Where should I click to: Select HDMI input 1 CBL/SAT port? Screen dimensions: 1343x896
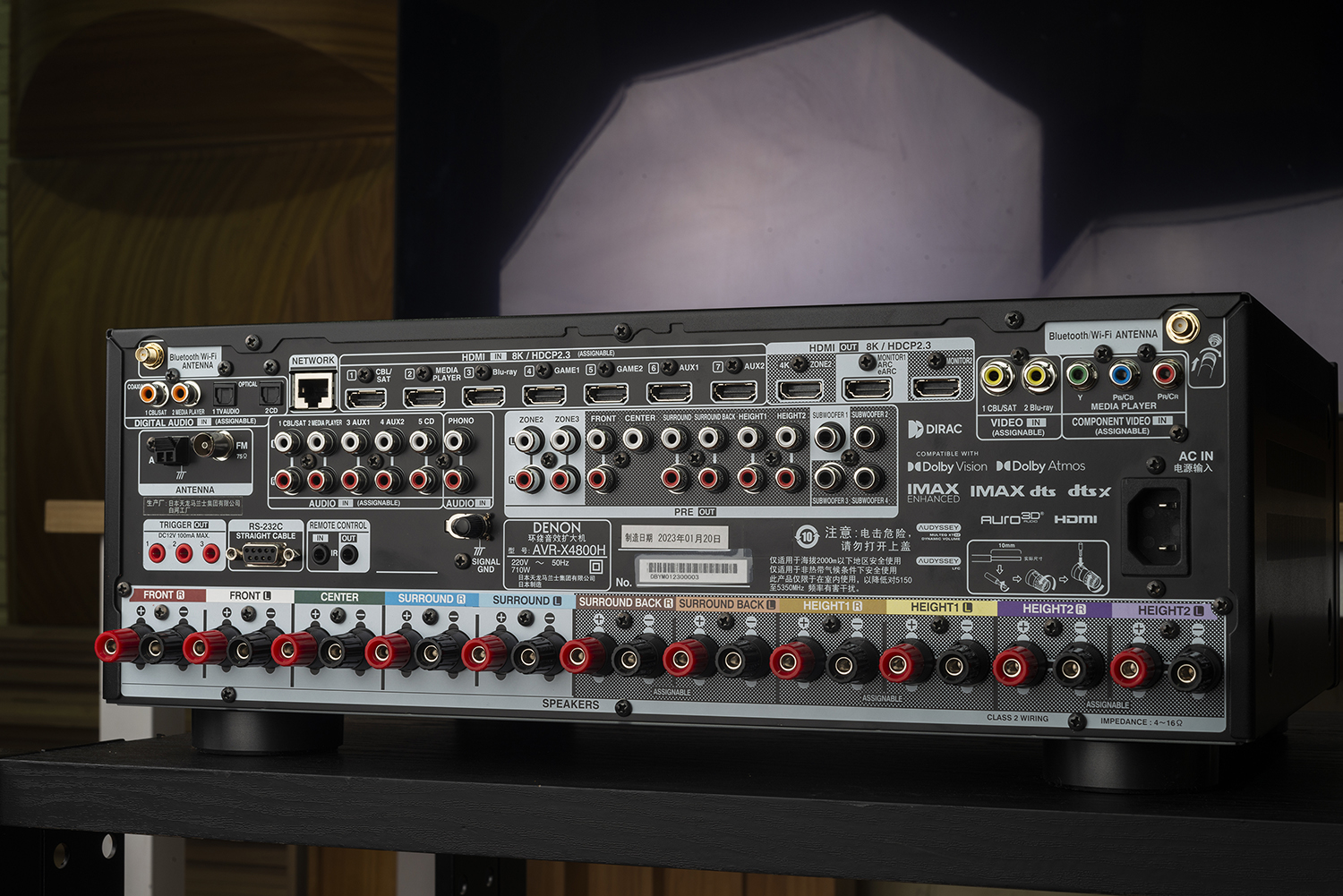pos(366,397)
